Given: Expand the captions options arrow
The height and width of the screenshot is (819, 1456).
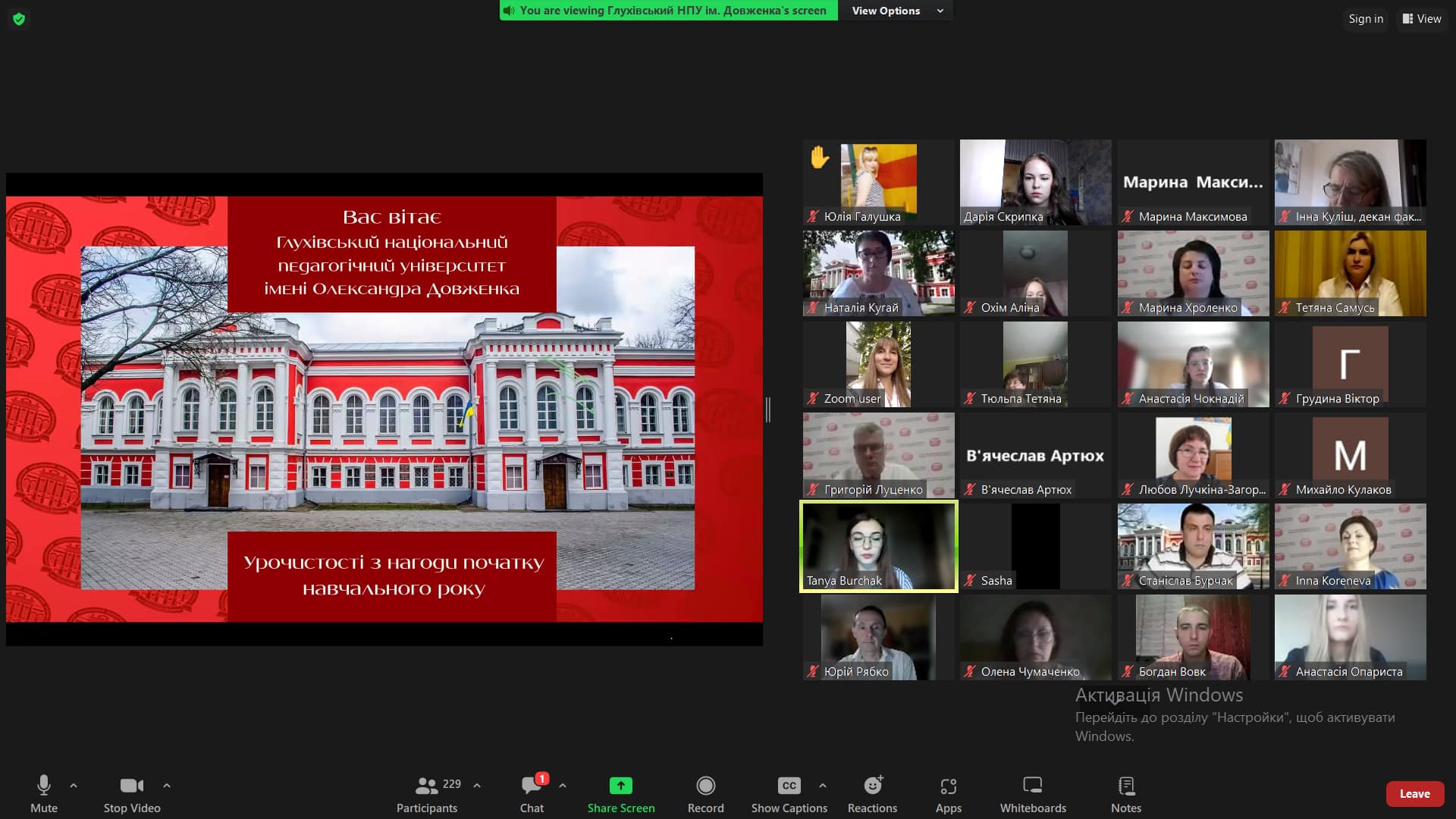Looking at the screenshot, I should pyautogui.click(x=823, y=786).
